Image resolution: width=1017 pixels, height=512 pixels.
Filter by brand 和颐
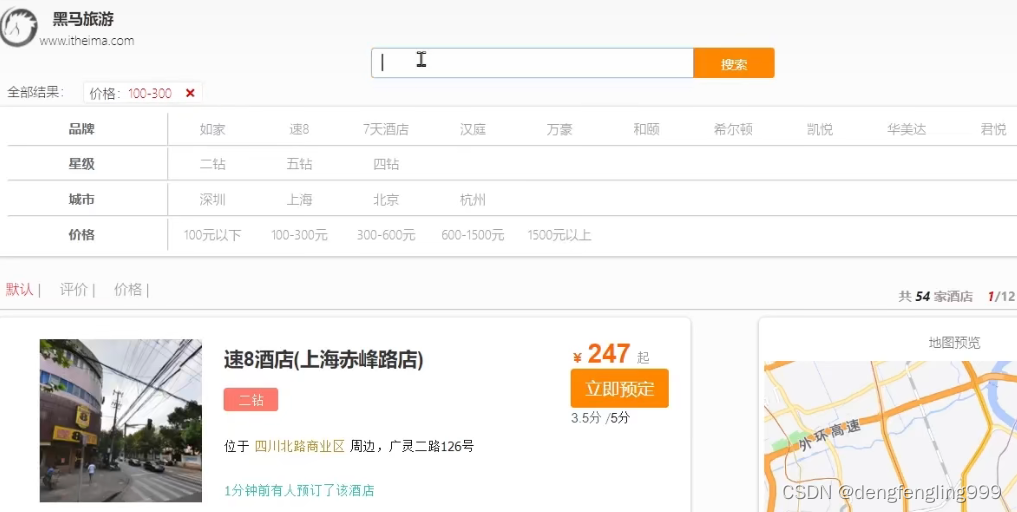tap(646, 129)
